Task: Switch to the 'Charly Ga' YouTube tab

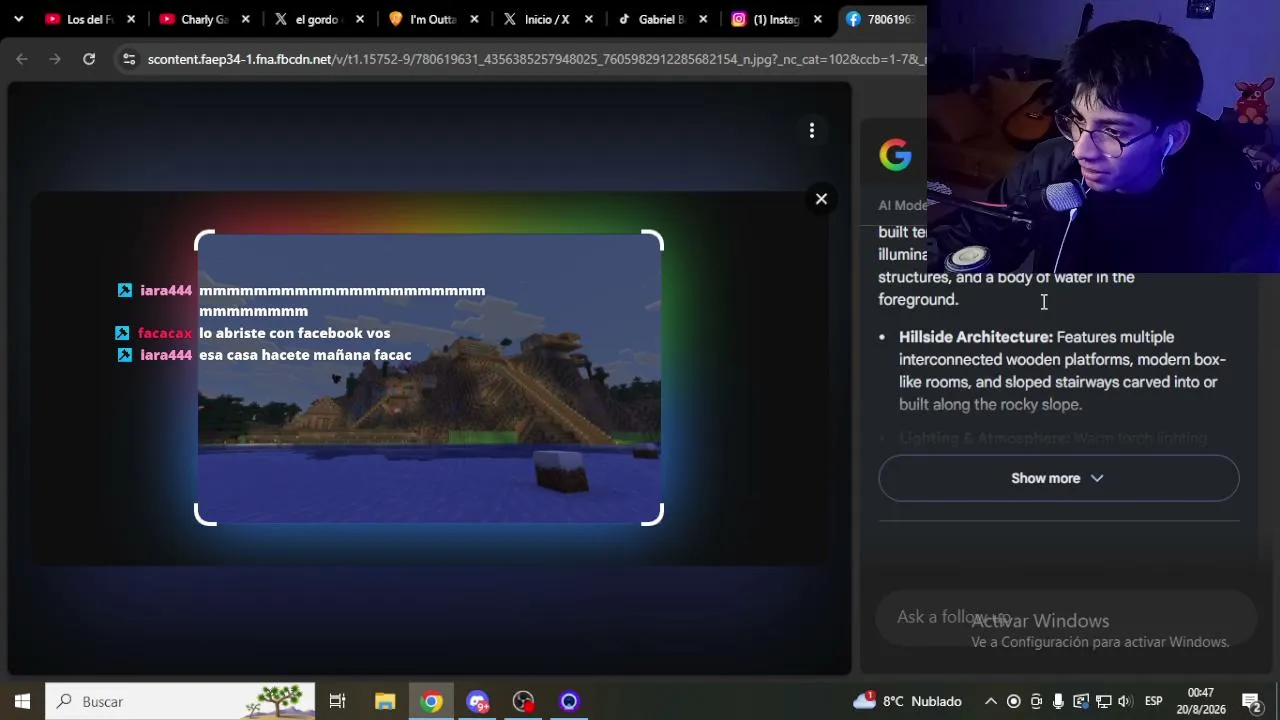Action: tap(203, 19)
